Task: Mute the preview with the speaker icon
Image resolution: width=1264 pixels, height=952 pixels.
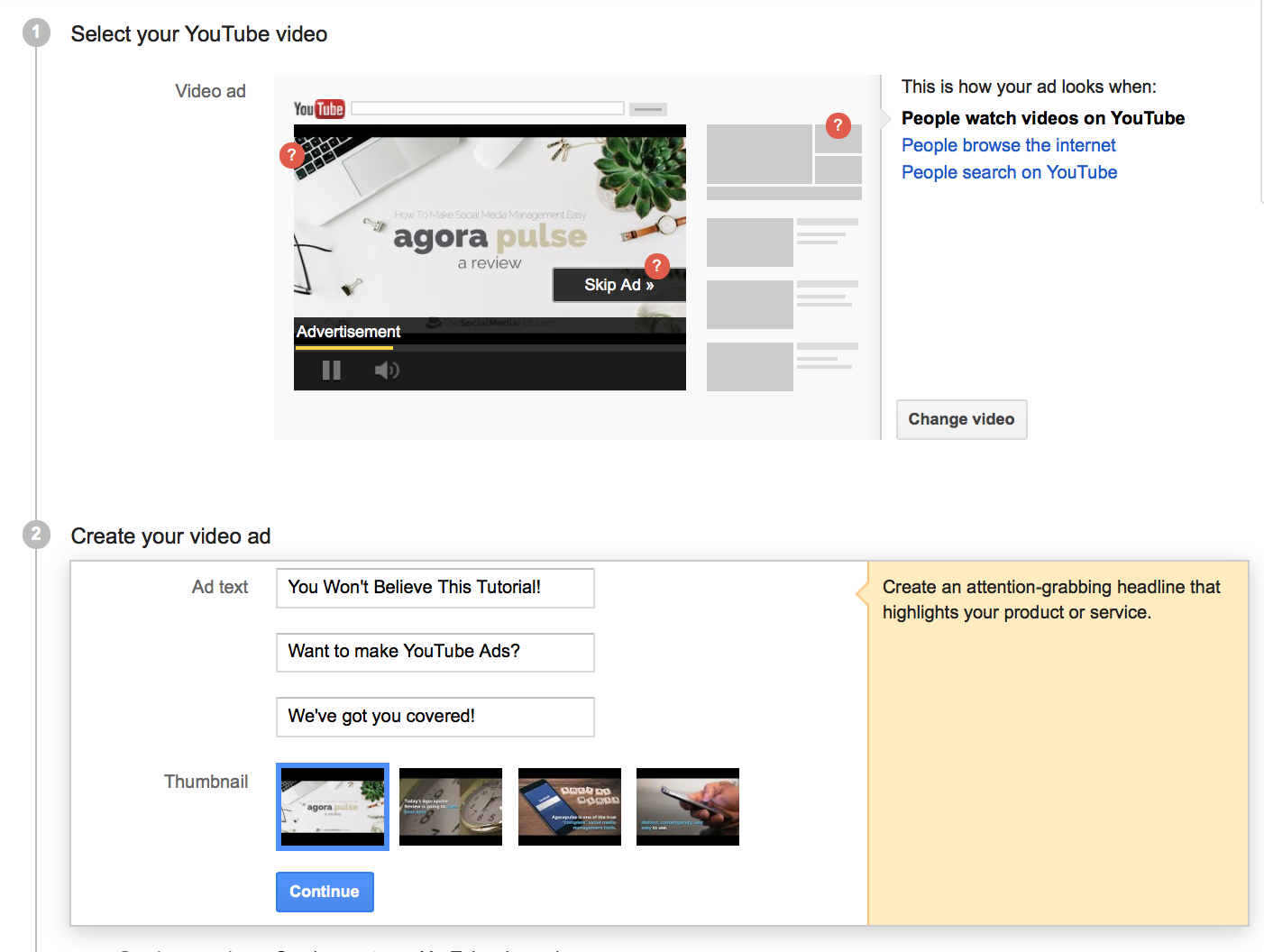Action: coord(386,370)
